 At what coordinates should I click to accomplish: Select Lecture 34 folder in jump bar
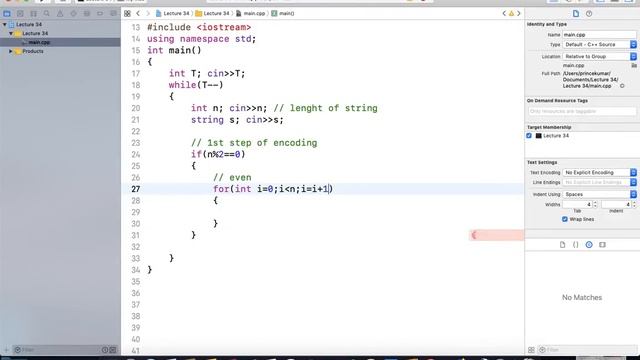pyautogui.click(x=212, y=13)
